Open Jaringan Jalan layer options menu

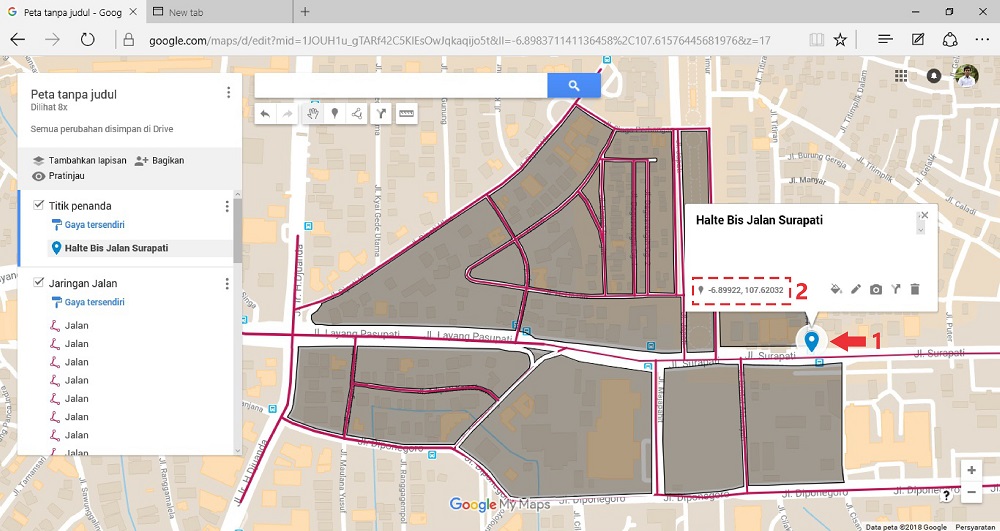tap(227, 284)
